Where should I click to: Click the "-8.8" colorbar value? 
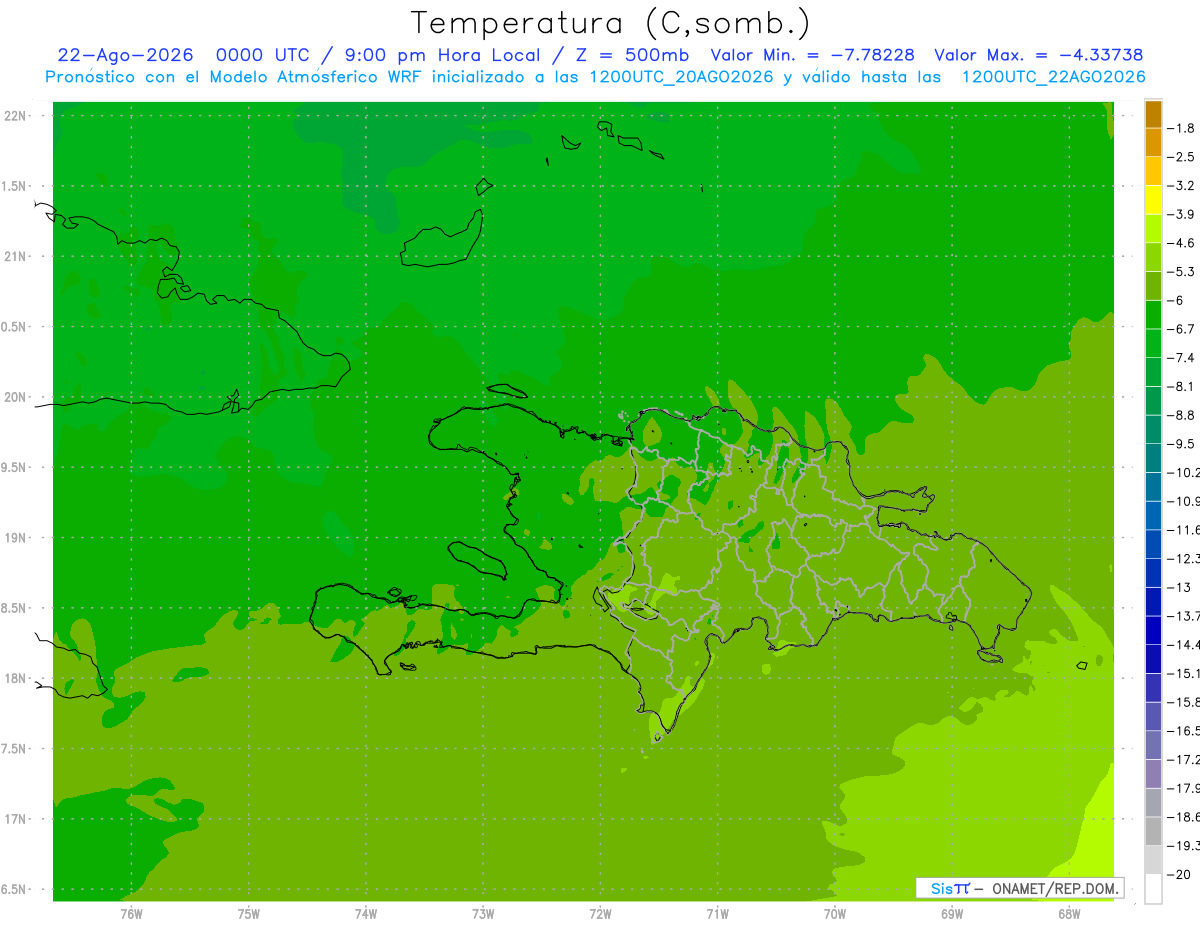click(x=1181, y=415)
